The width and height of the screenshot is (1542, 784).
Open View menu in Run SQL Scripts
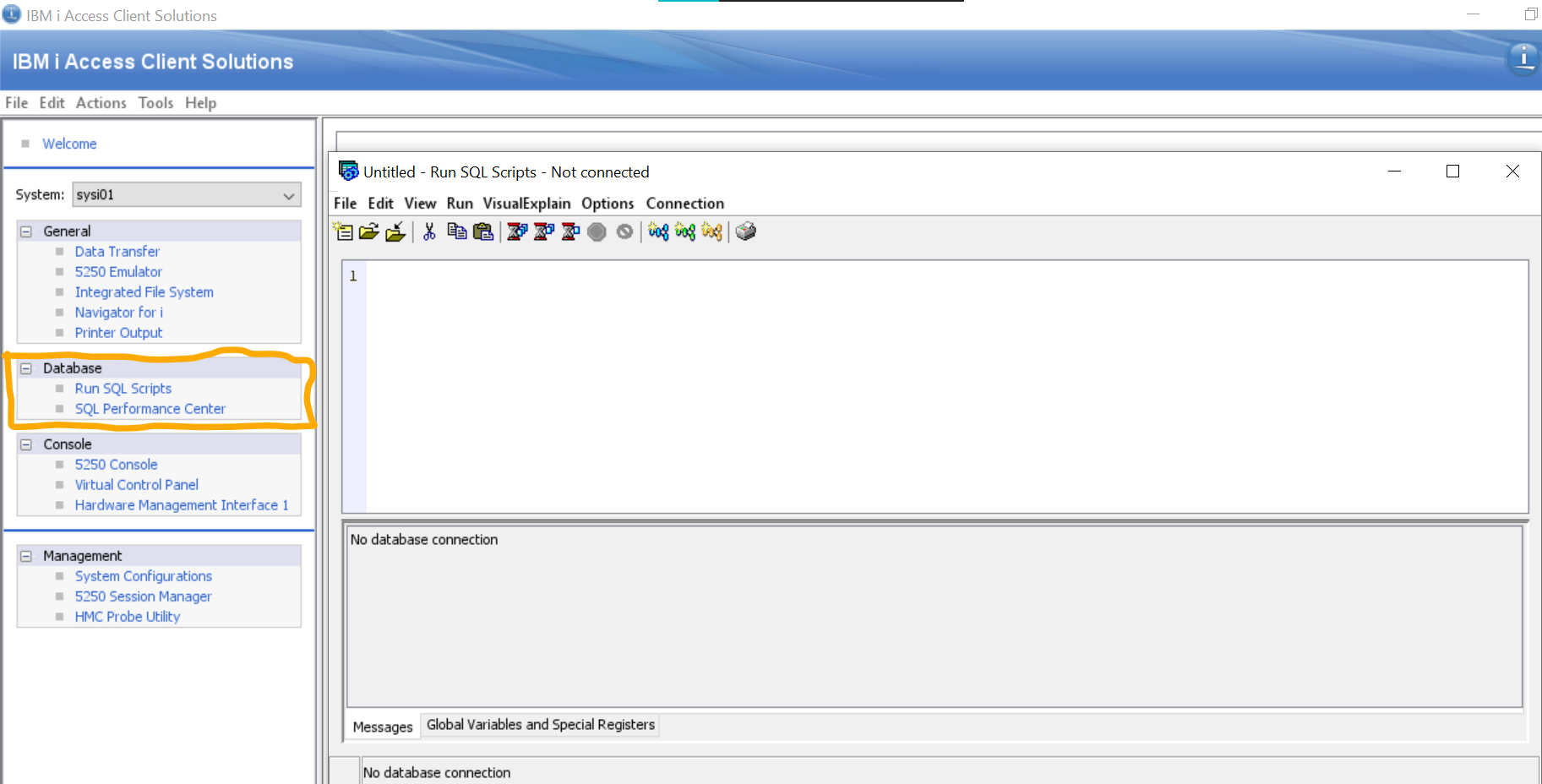coord(420,204)
